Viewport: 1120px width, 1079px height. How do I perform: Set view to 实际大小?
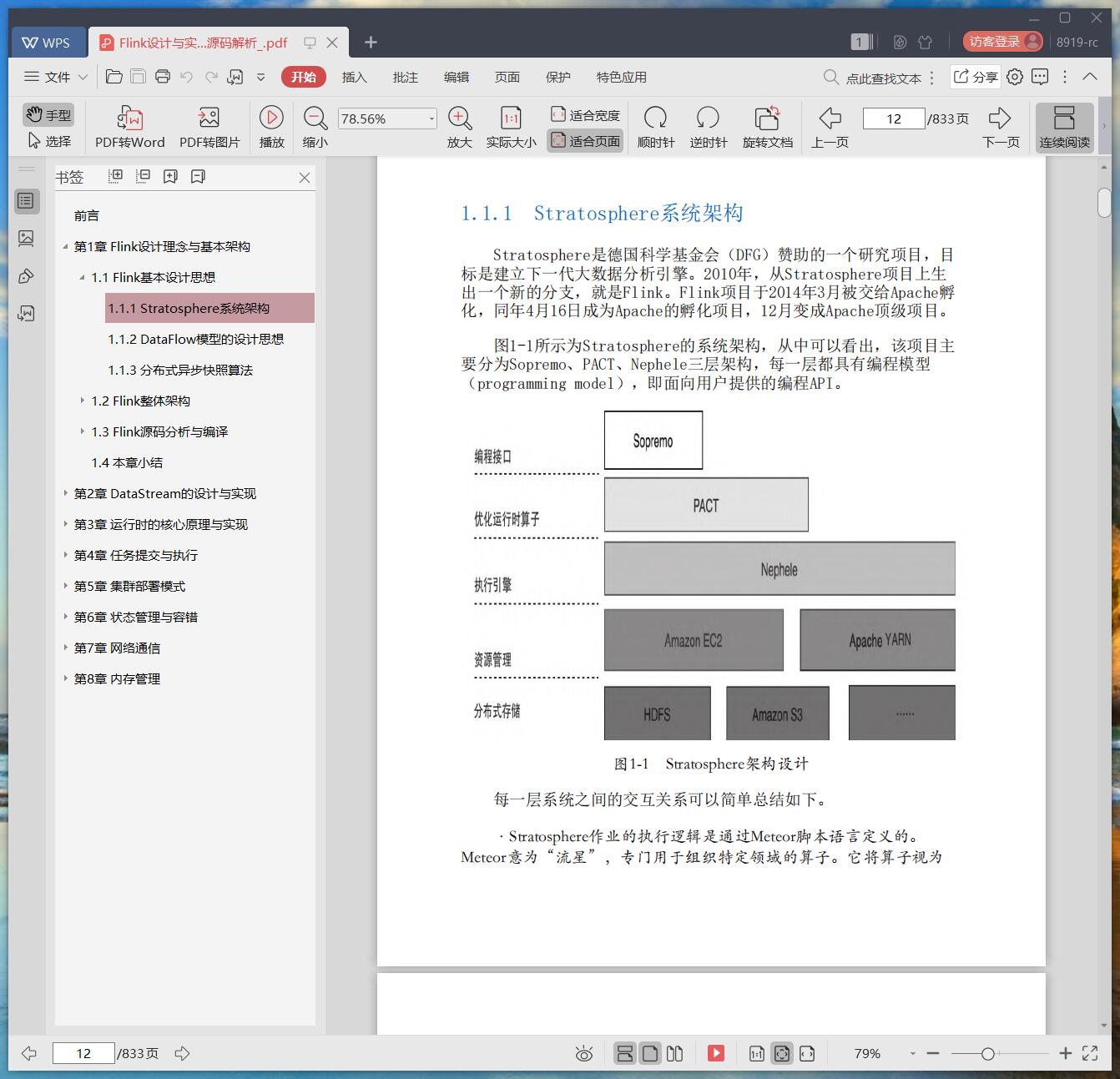(x=511, y=127)
